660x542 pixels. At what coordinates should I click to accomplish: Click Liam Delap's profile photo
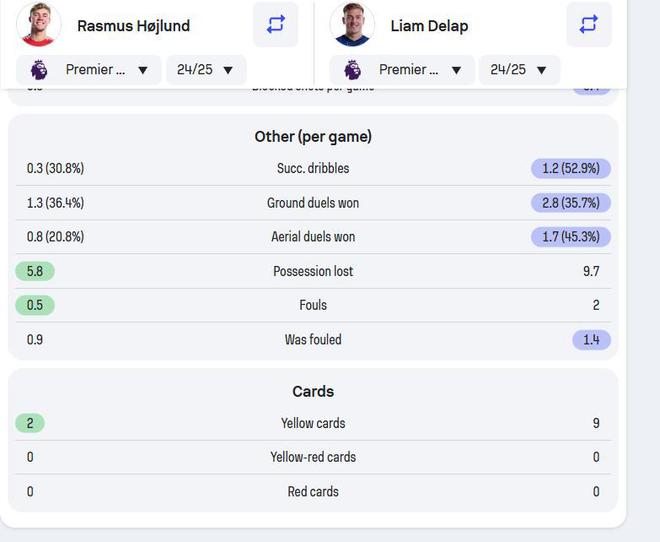(352, 25)
